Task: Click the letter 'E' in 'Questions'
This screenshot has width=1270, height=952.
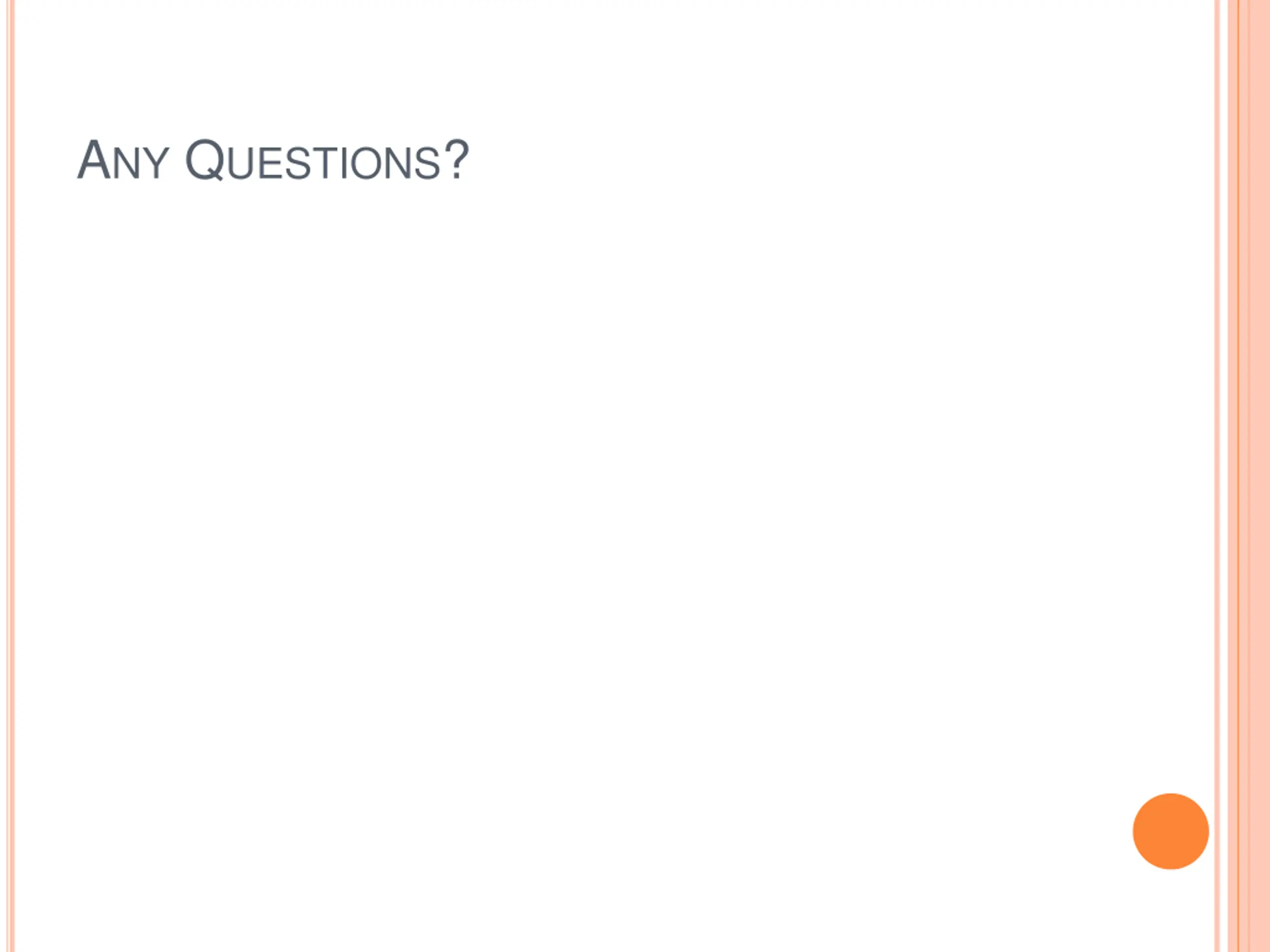Action: [x=270, y=164]
